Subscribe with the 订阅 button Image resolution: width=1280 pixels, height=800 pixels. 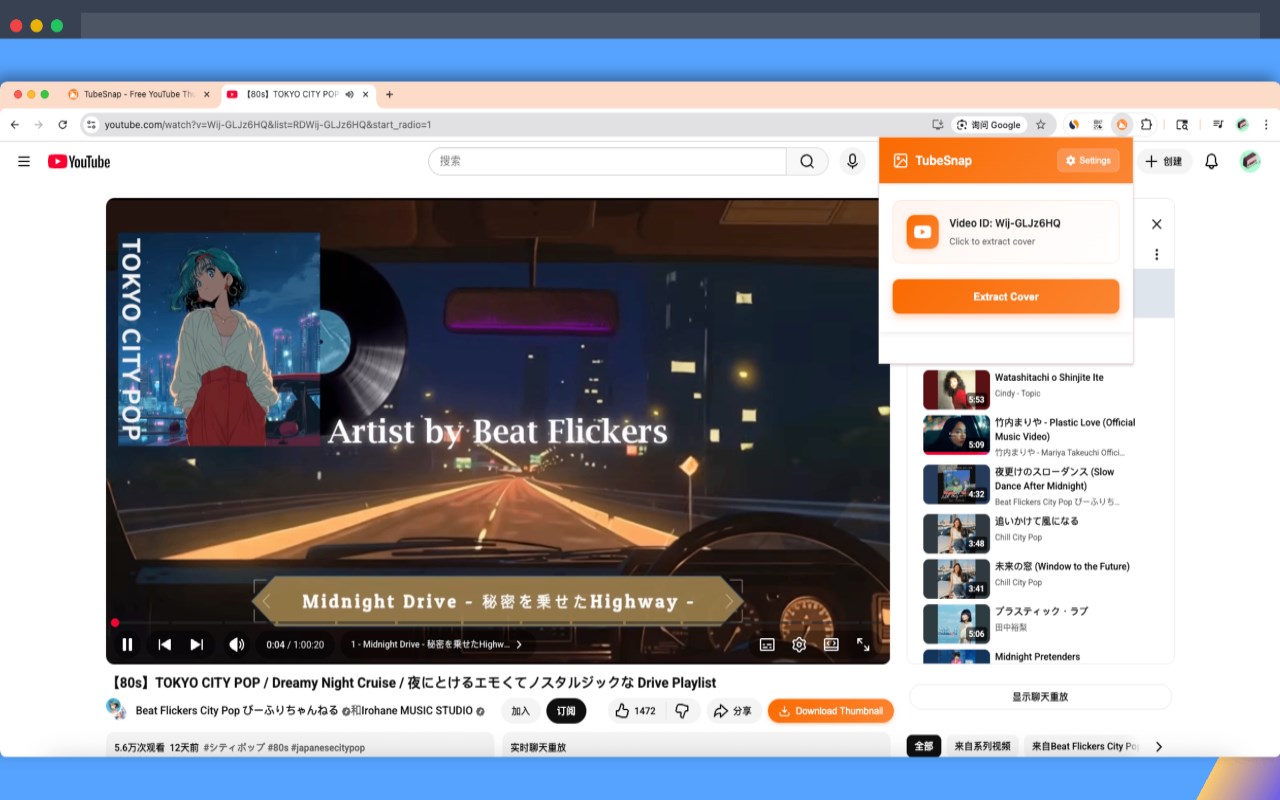pos(566,711)
